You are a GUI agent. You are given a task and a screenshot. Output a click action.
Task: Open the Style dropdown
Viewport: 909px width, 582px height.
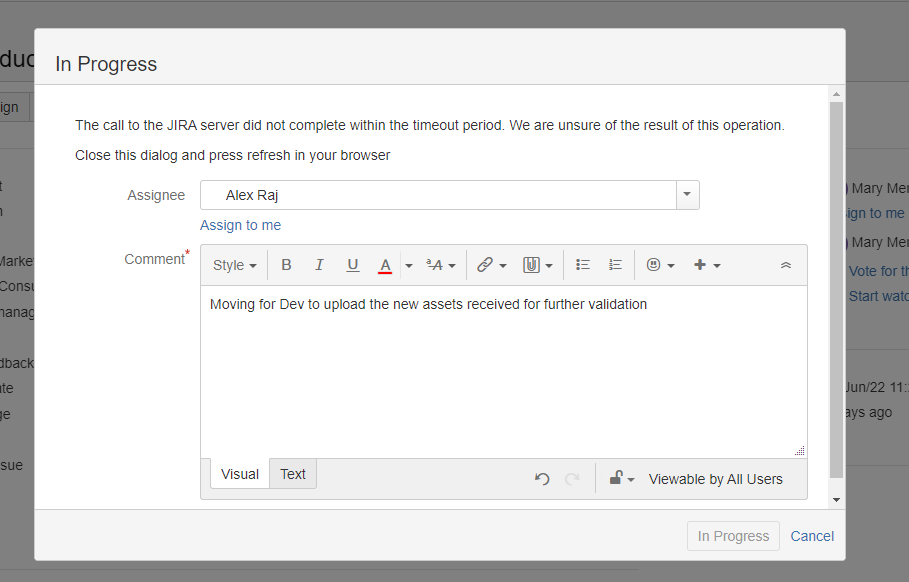[231, 264]
